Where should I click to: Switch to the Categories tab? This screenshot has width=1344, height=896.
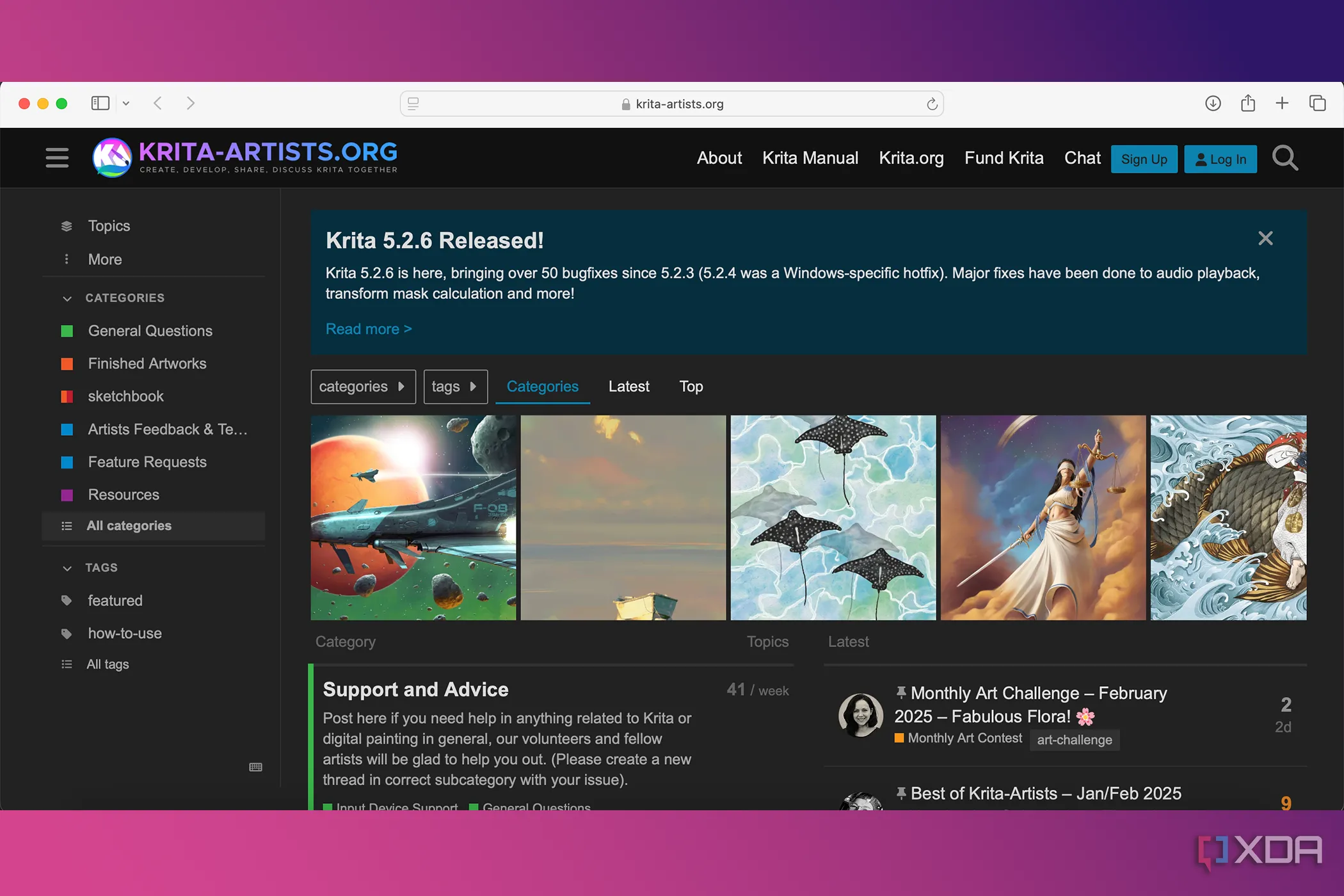click(543, 387)
